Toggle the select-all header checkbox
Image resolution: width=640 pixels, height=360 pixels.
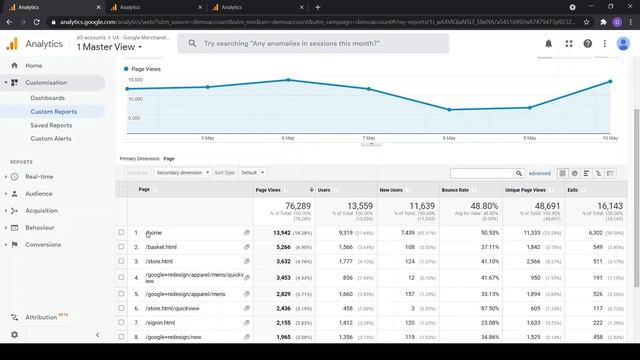coord(121,189)
